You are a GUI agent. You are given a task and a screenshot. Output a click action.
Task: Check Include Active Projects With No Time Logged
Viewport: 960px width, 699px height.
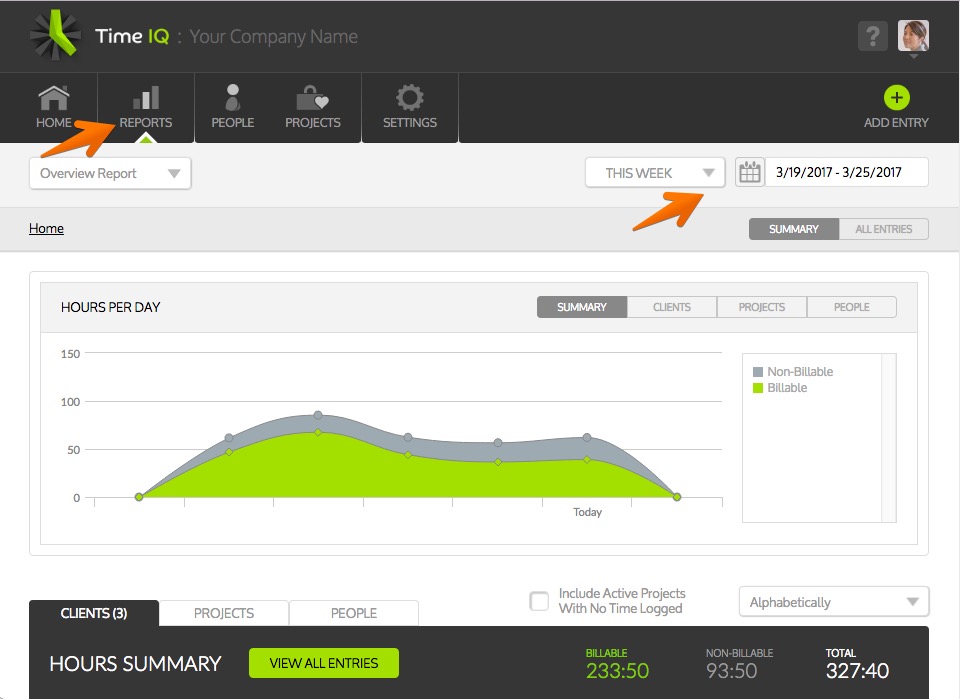click(539, 601)
